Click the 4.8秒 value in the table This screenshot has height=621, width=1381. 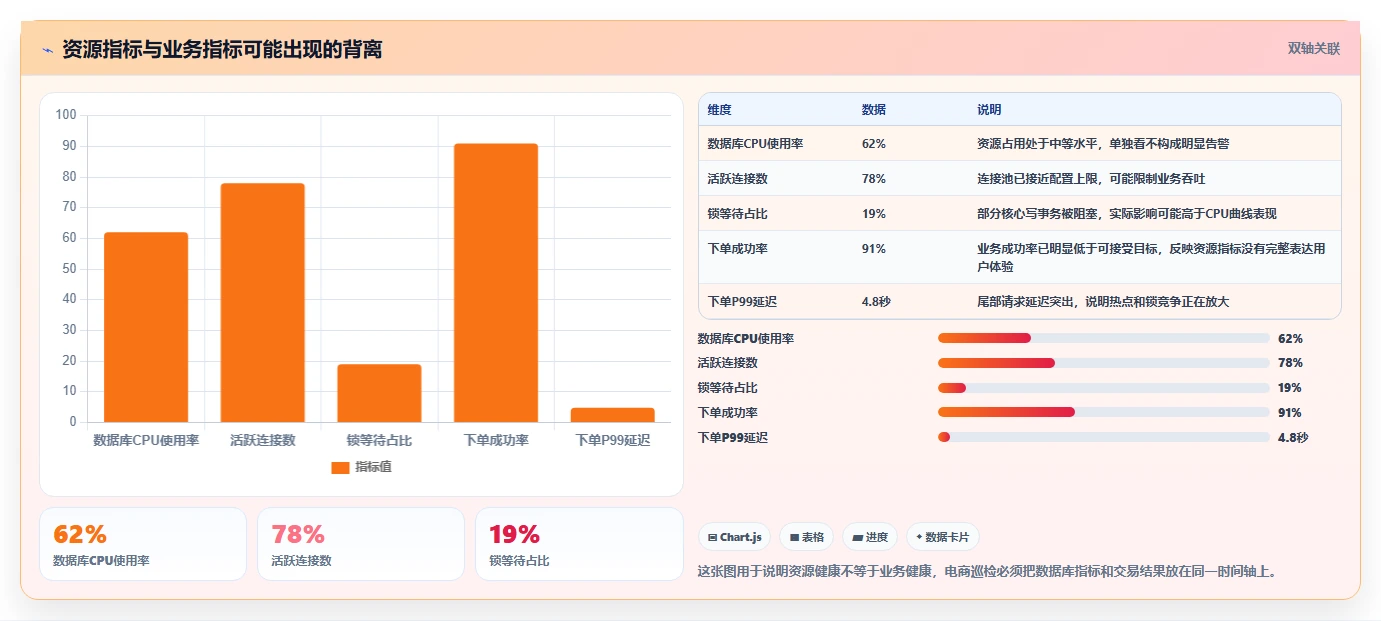[x=876, y=301]
